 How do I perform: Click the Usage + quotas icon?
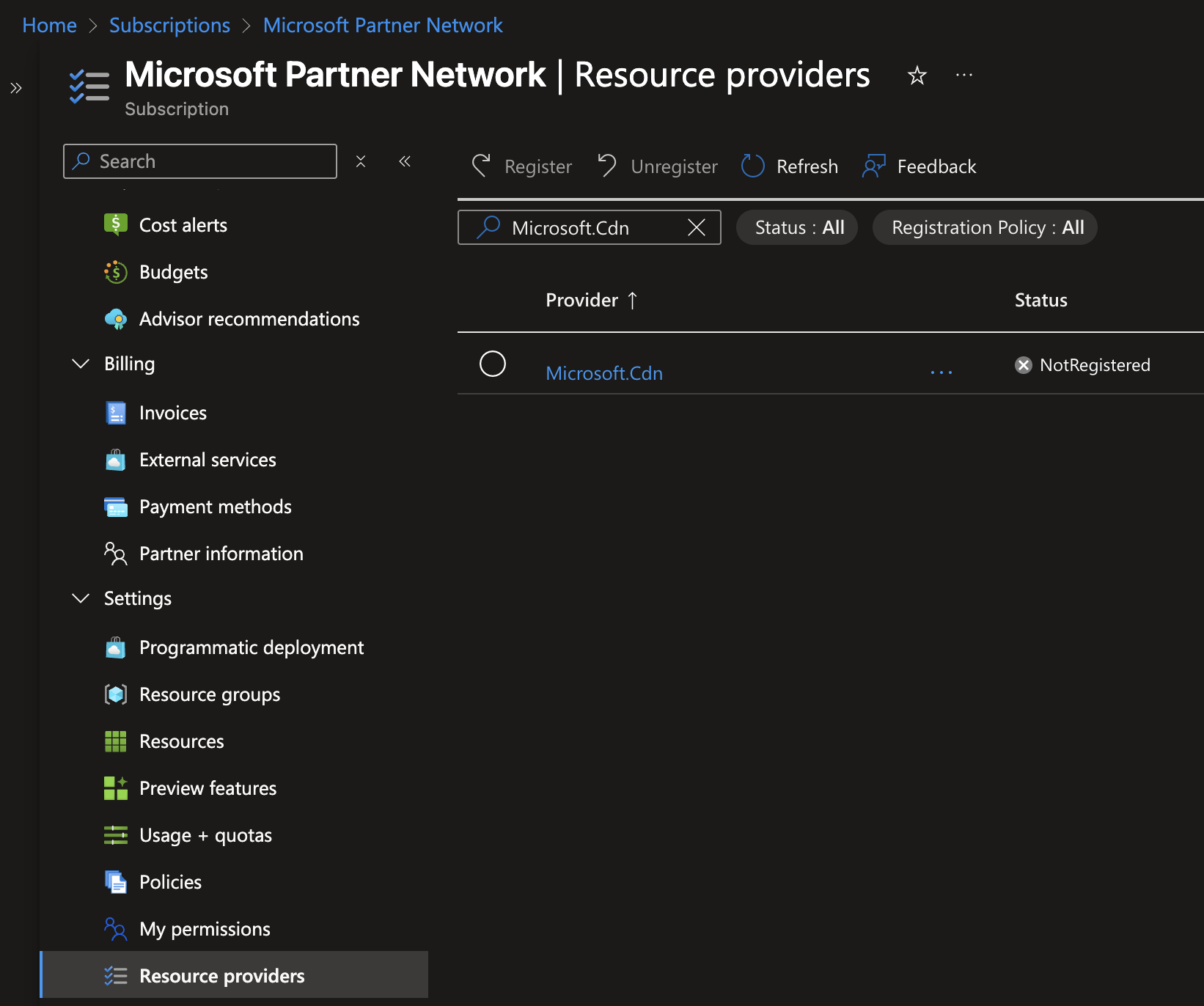pos(116,835)
